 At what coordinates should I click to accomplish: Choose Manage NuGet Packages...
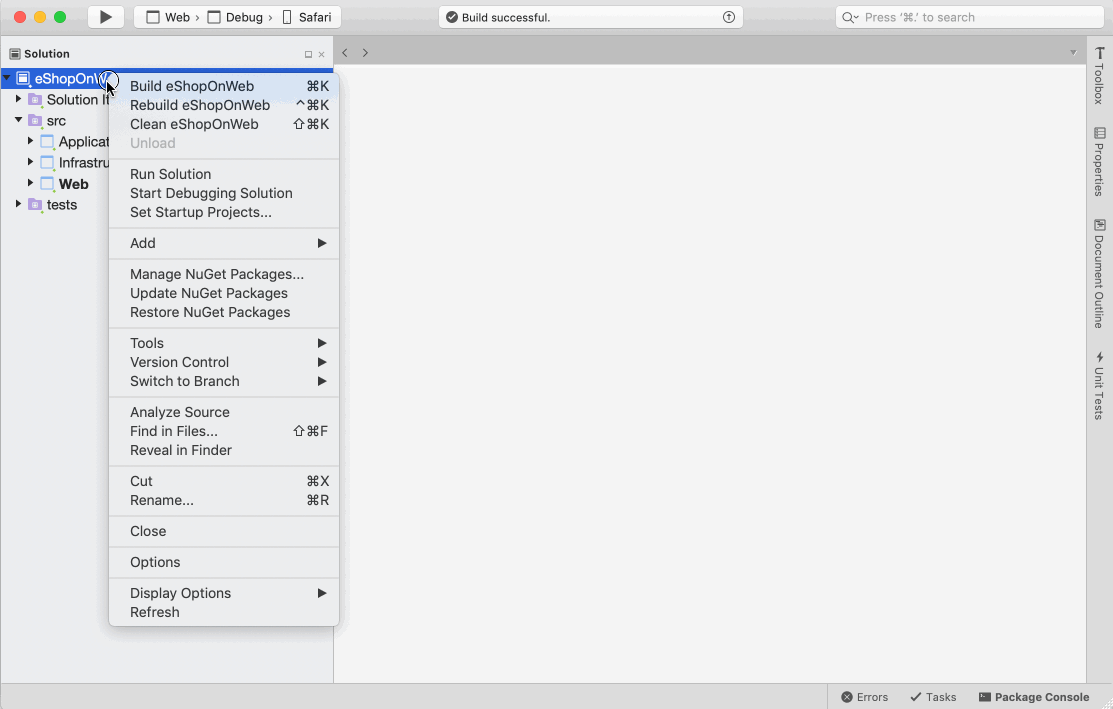[224, 274]
